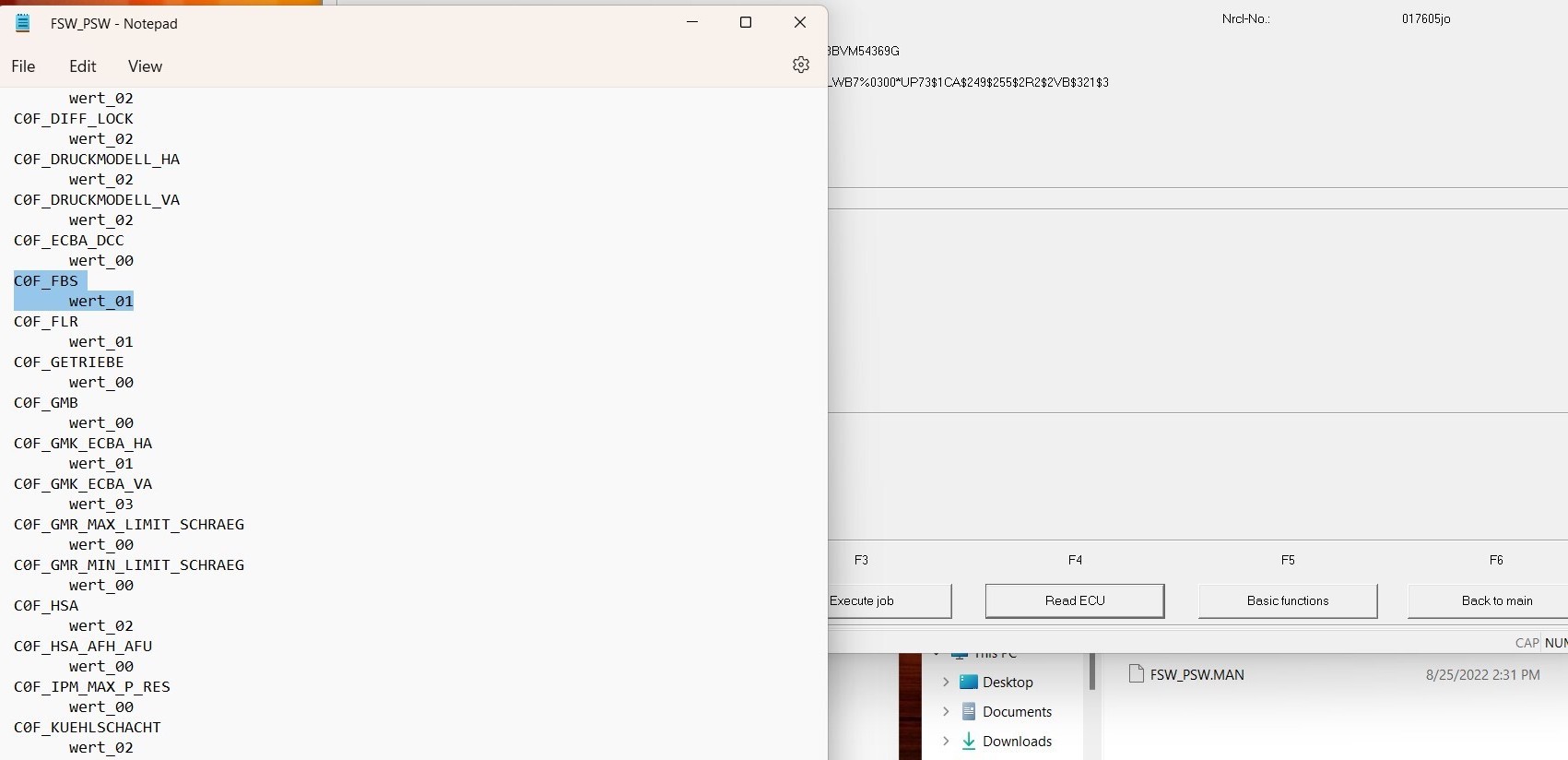The height and width of the screenshot is (760, 1568).
Task: Click the FSW_PSW.MAN file icon
Action: pyautogui.click(x=1137, y=675)
